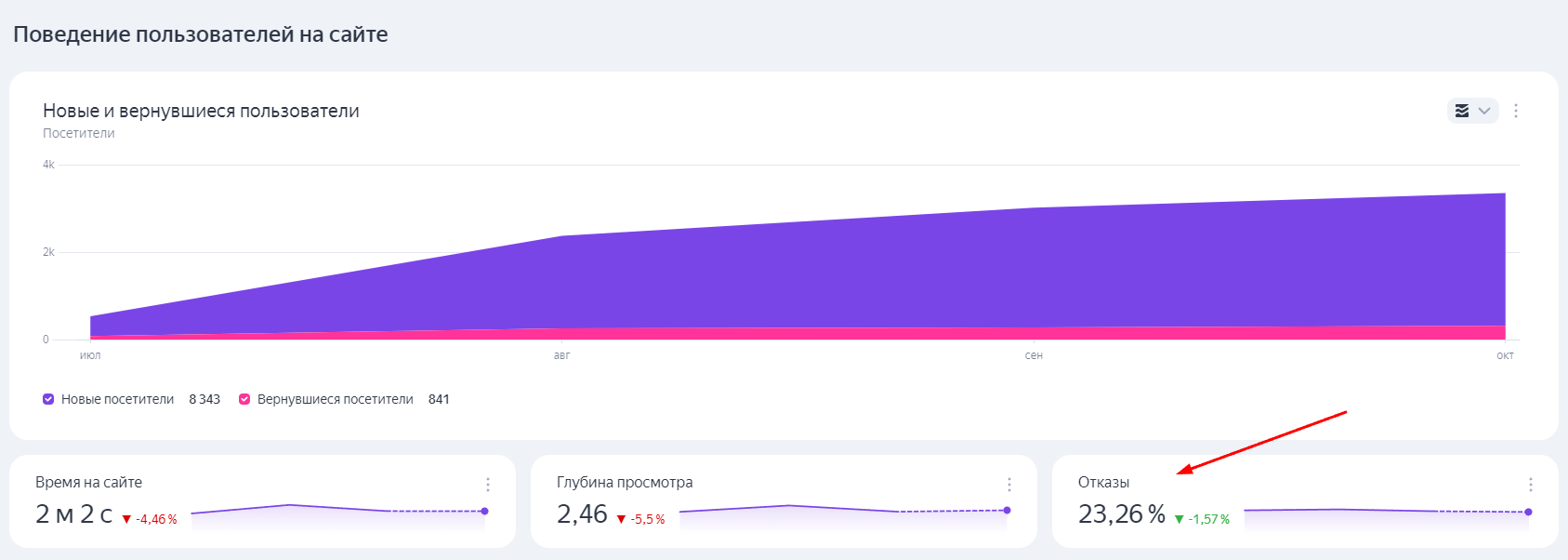Open the main chart's three-dot options menu
The height and width of the screenshot is (560, 1568).
(x=1516, y=111)
